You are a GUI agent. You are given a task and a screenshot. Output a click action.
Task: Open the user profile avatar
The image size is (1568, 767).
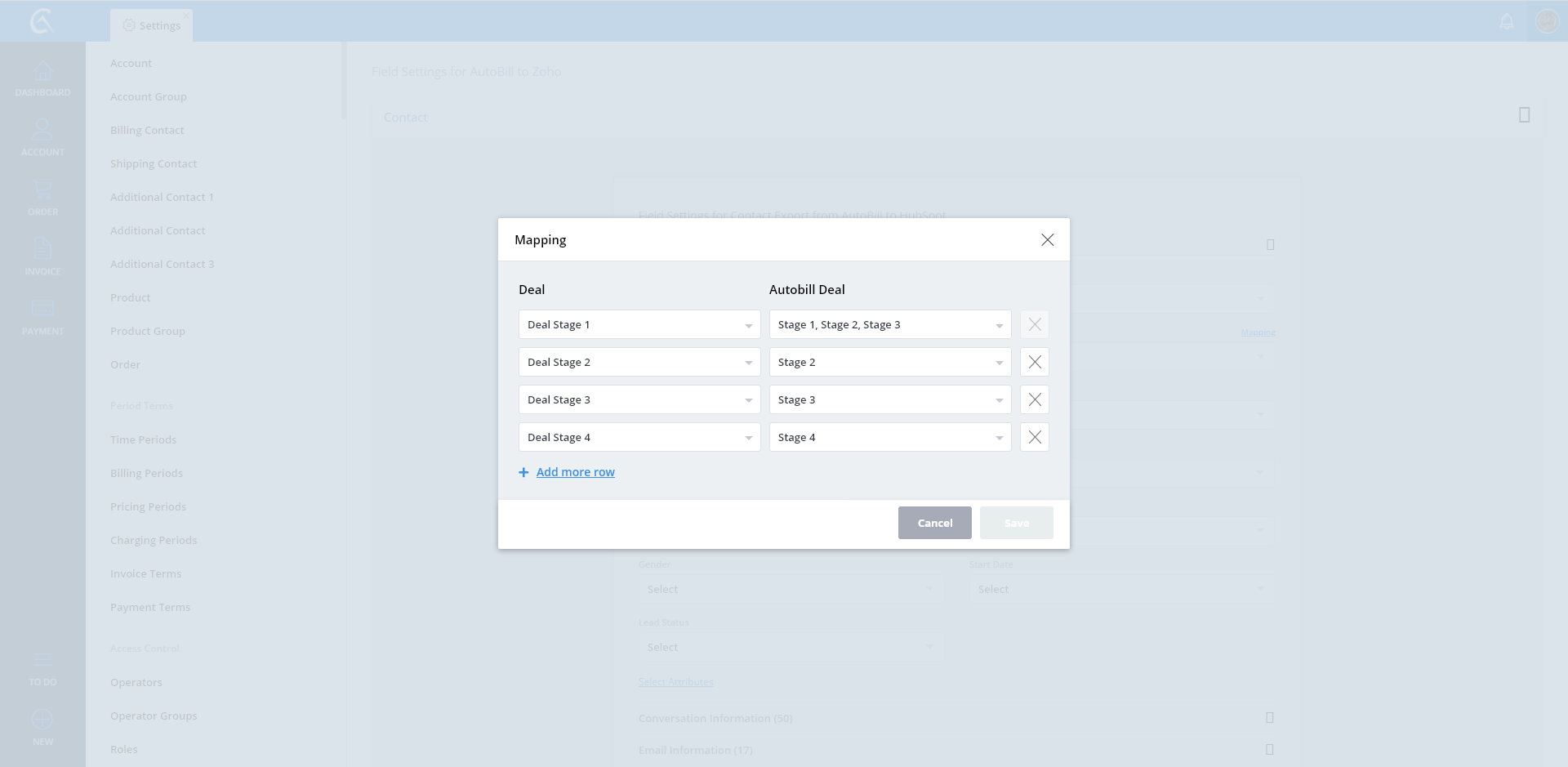[1547, 21]
